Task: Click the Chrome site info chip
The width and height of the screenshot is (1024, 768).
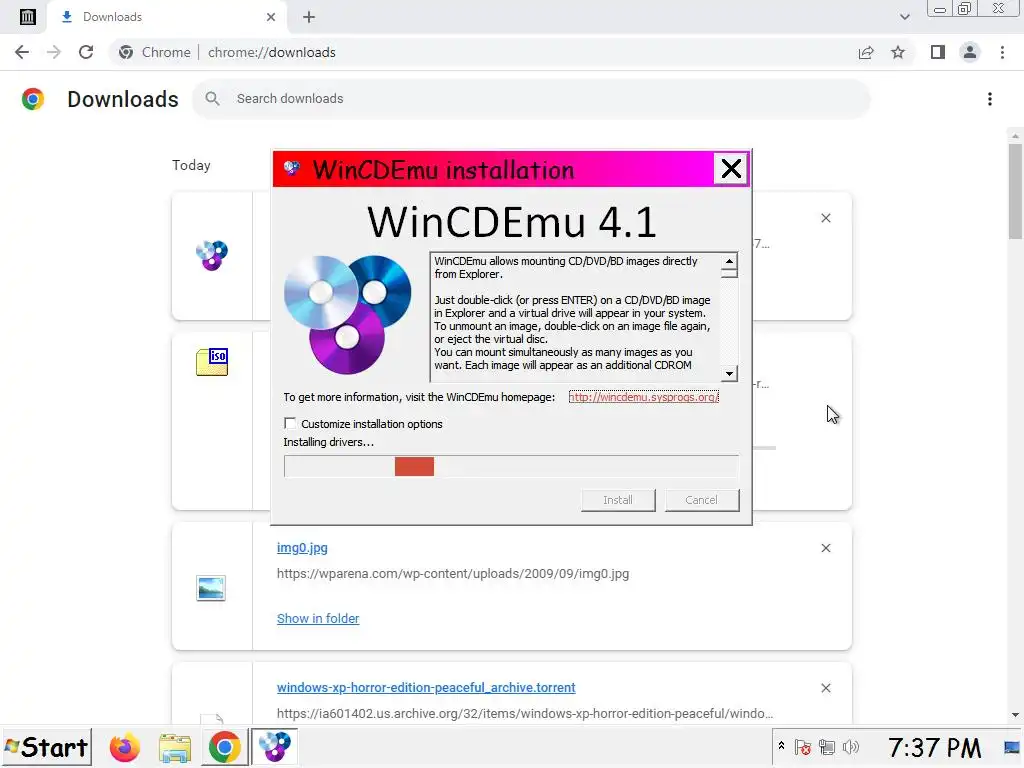Action: tap(155, 52)
